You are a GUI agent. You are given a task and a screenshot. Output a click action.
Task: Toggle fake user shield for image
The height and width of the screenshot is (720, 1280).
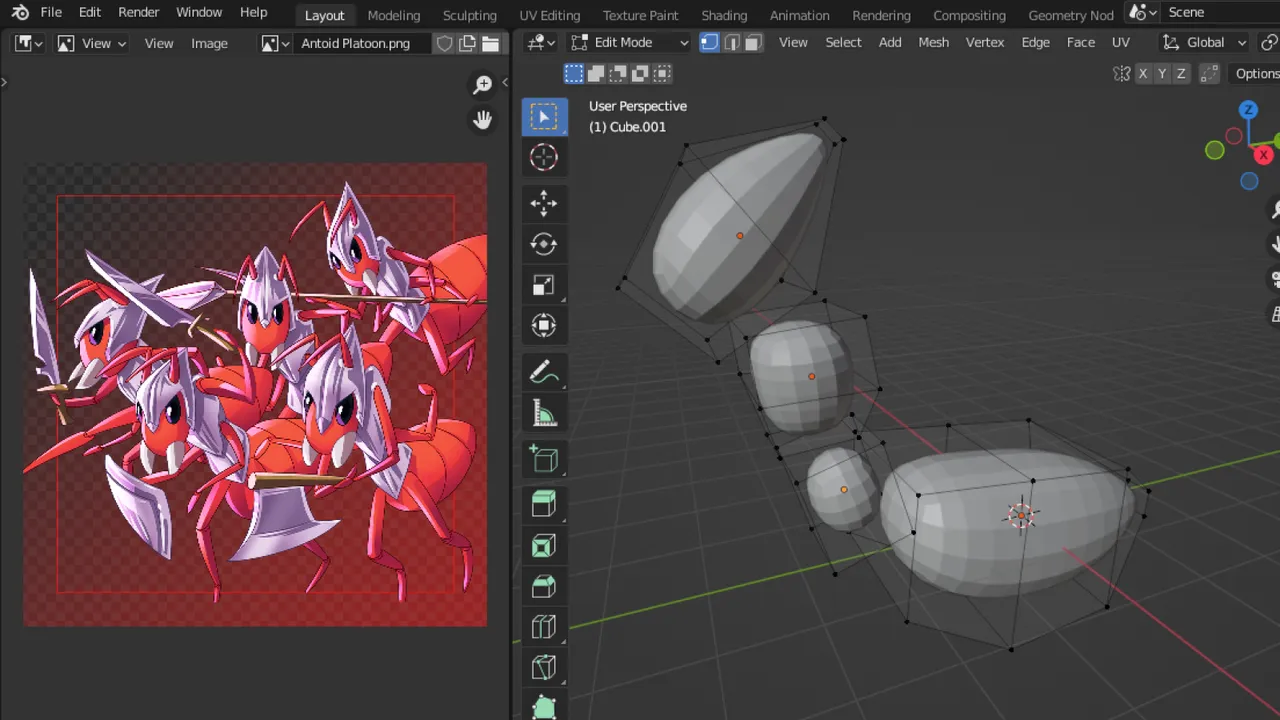point(445,43)
